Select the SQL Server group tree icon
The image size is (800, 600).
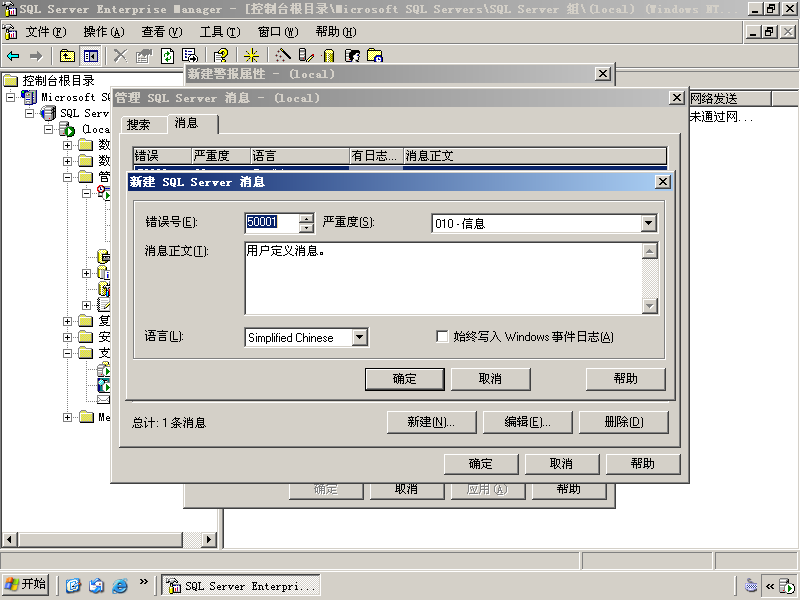48,113
